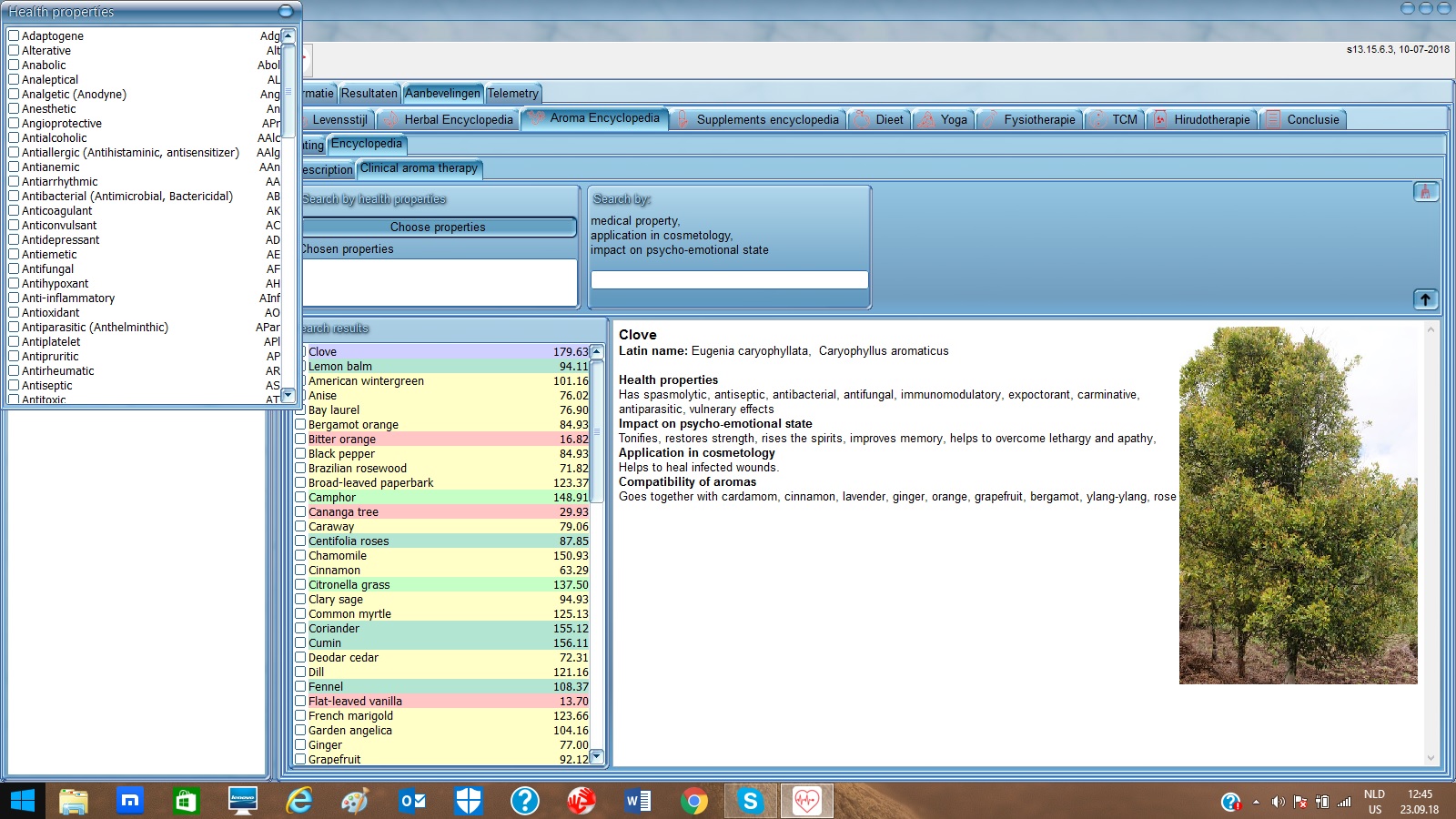Click search results scroll up arrow

tap(597, 351)
